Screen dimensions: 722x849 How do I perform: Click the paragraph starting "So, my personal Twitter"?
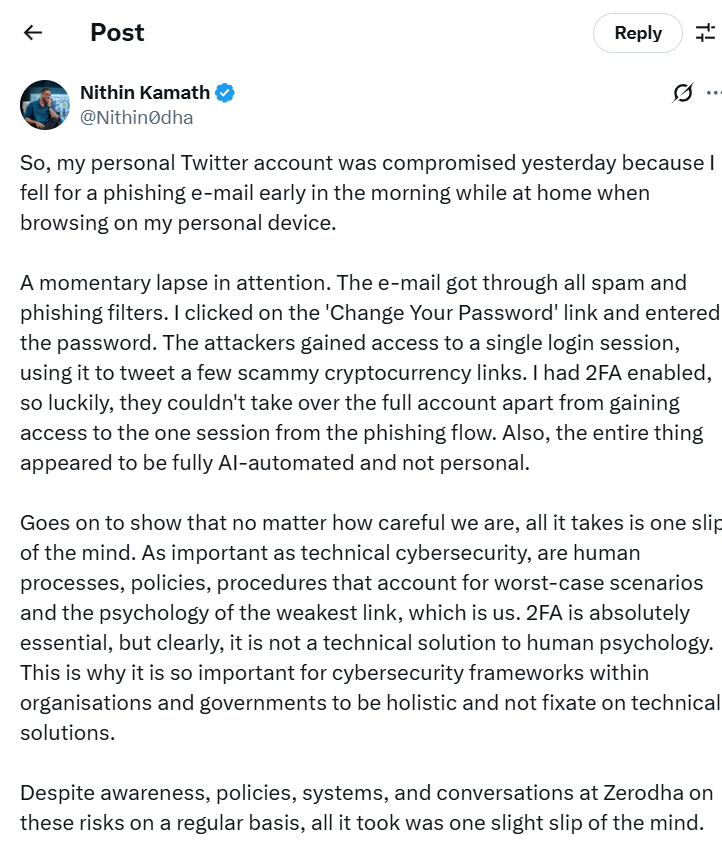(x=360, y=192)
